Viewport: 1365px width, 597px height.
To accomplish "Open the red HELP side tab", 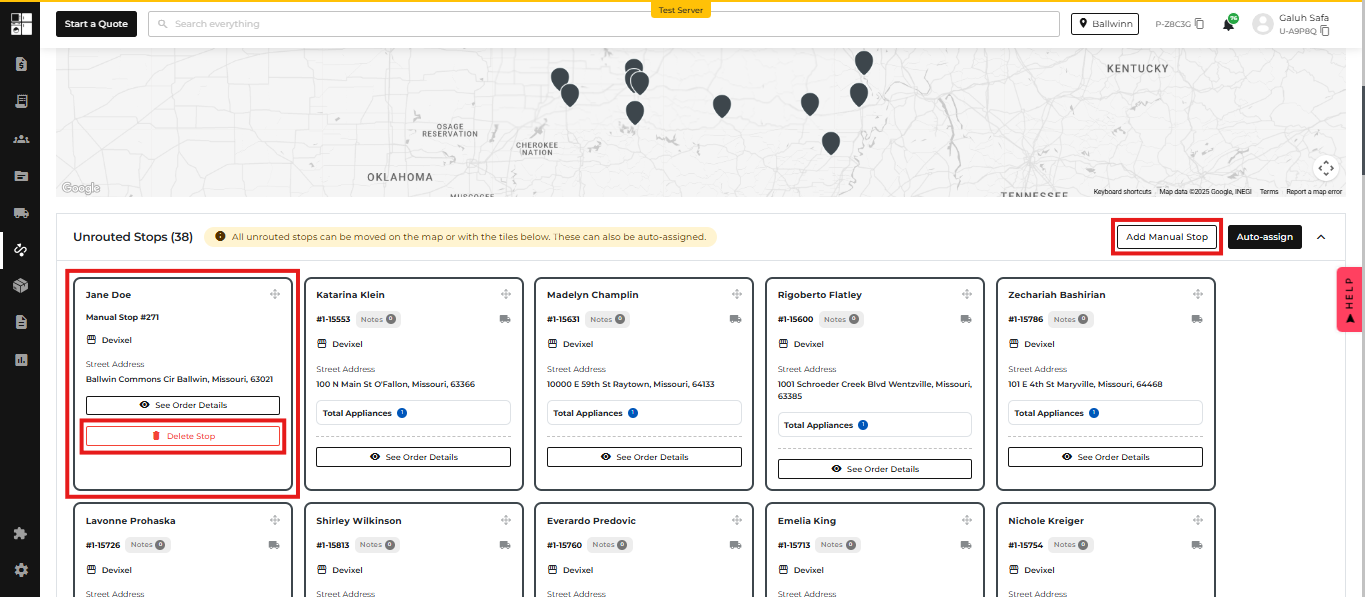I will coord(1350,299).
